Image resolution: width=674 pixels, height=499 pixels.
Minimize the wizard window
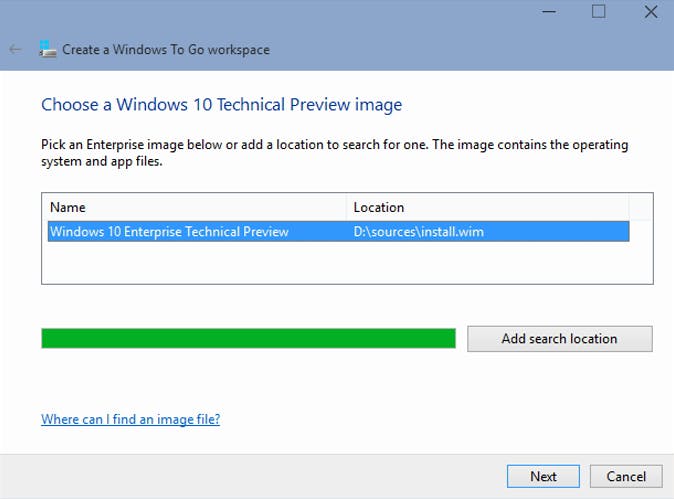(549, 12)
